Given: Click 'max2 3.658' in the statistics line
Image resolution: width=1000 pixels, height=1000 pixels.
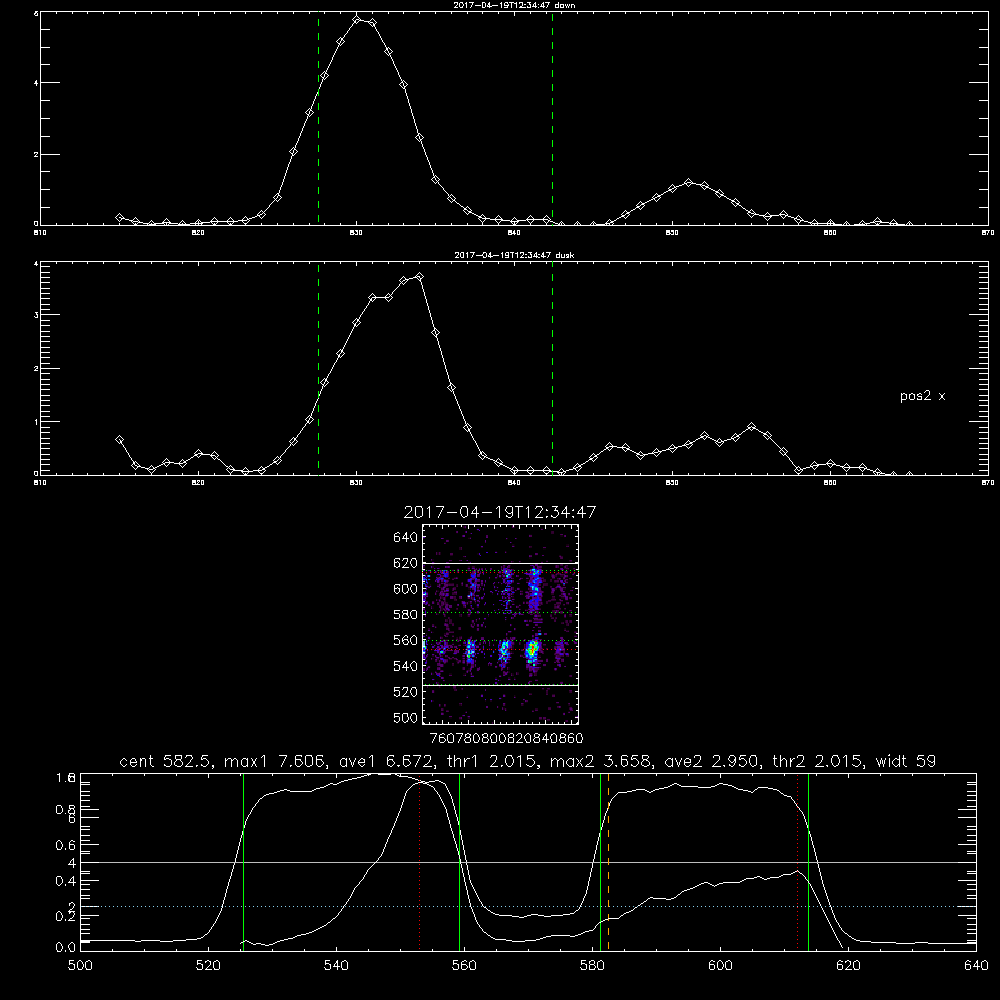Looking at the screenshot, I should pyautogui.click(x=601, y=761).
